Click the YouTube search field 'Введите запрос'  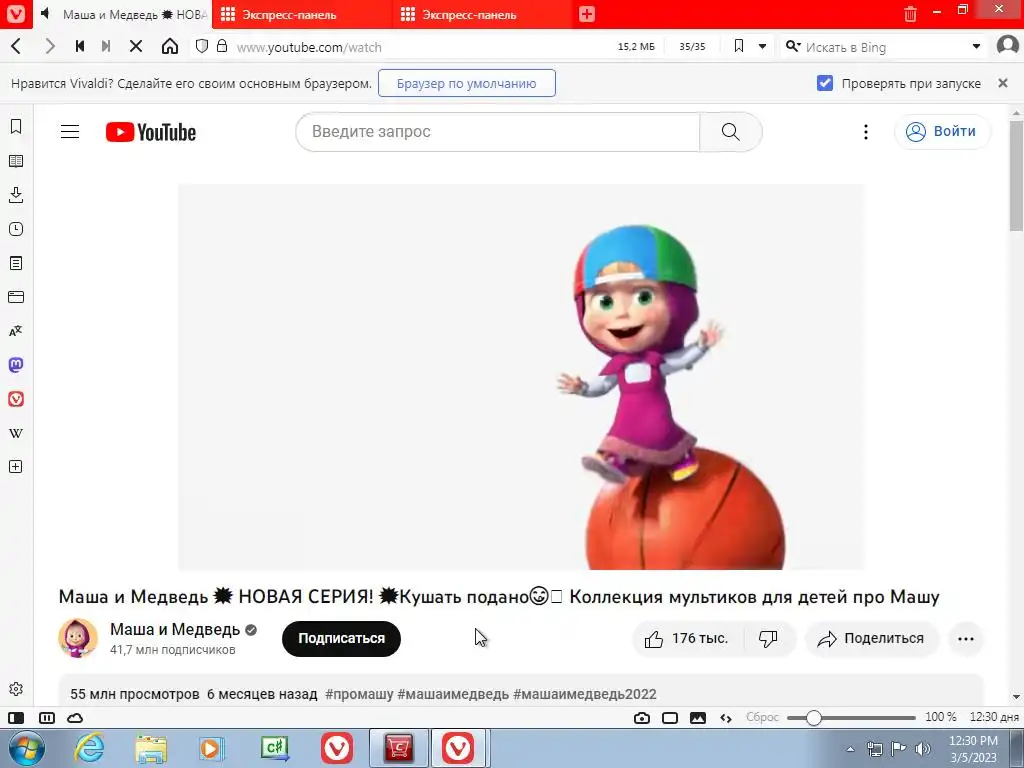coord(498,132)
